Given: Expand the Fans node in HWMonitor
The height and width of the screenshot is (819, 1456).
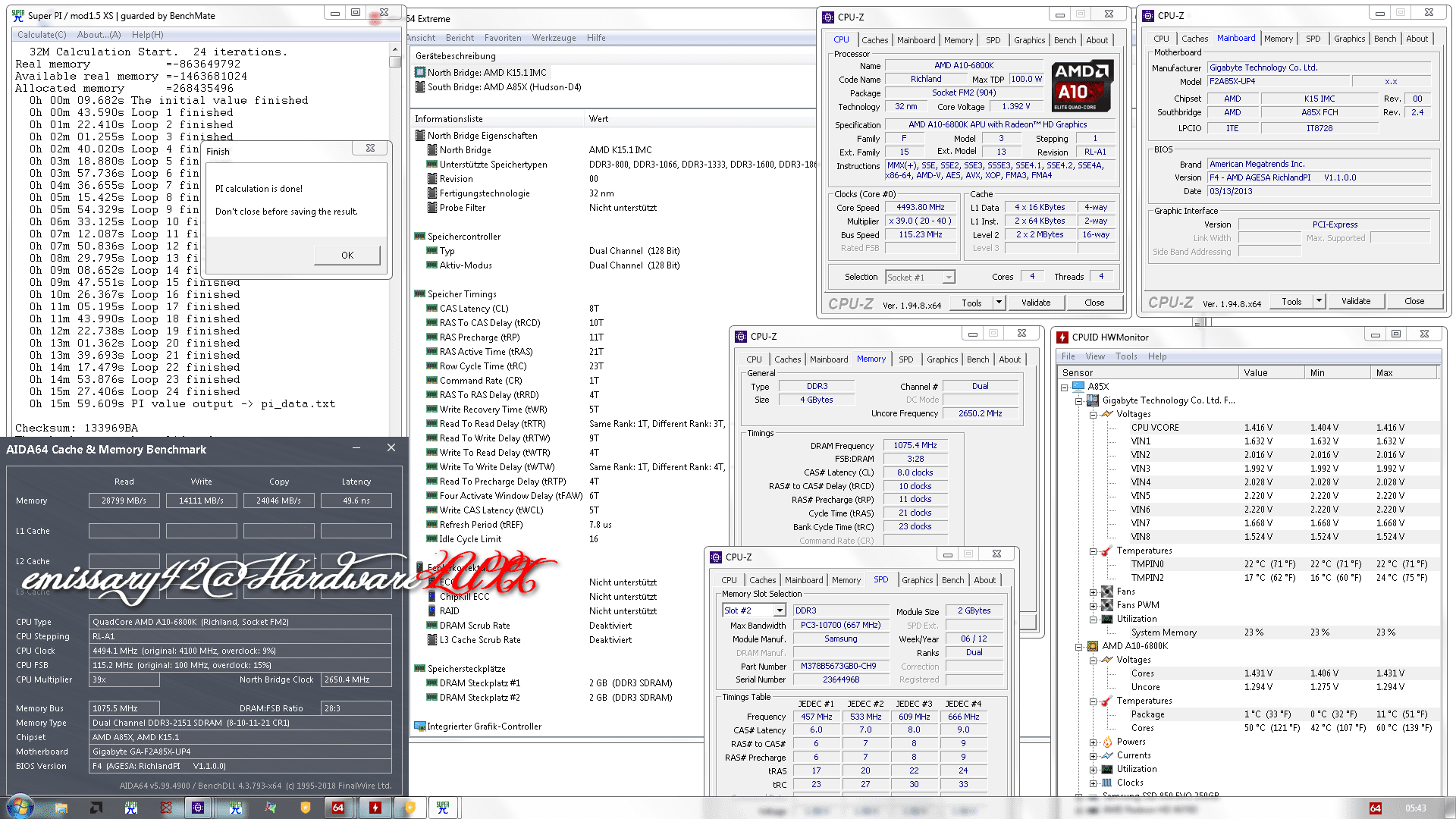Looking at the screenshot, I should (1094, 591).
